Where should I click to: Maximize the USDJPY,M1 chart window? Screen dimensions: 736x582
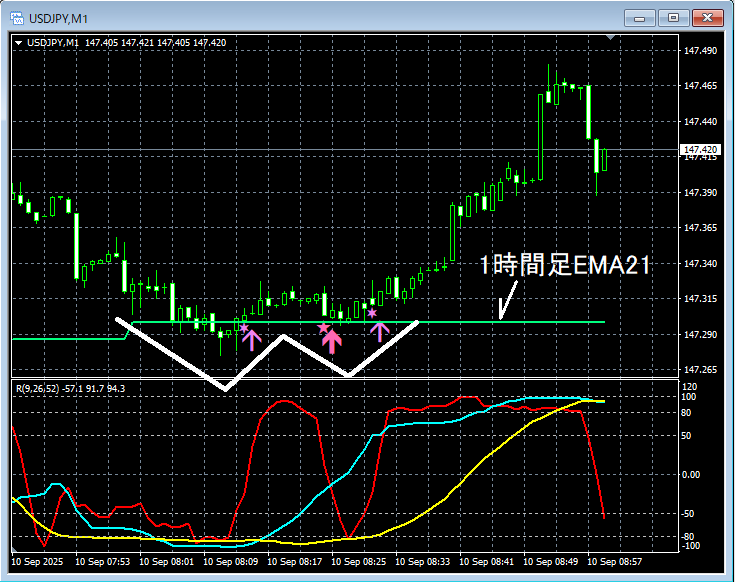tap(674, 18)
